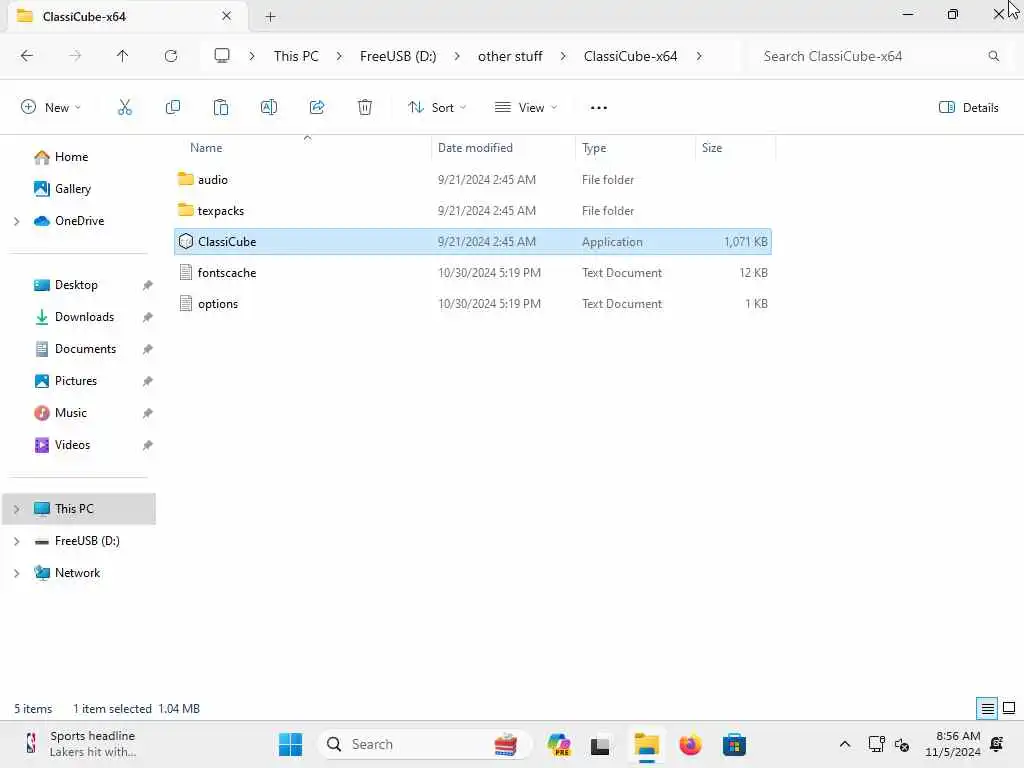Go forward with the right arrow
Viewport: 1024px width, 768px height.
[x=75, y=56]
